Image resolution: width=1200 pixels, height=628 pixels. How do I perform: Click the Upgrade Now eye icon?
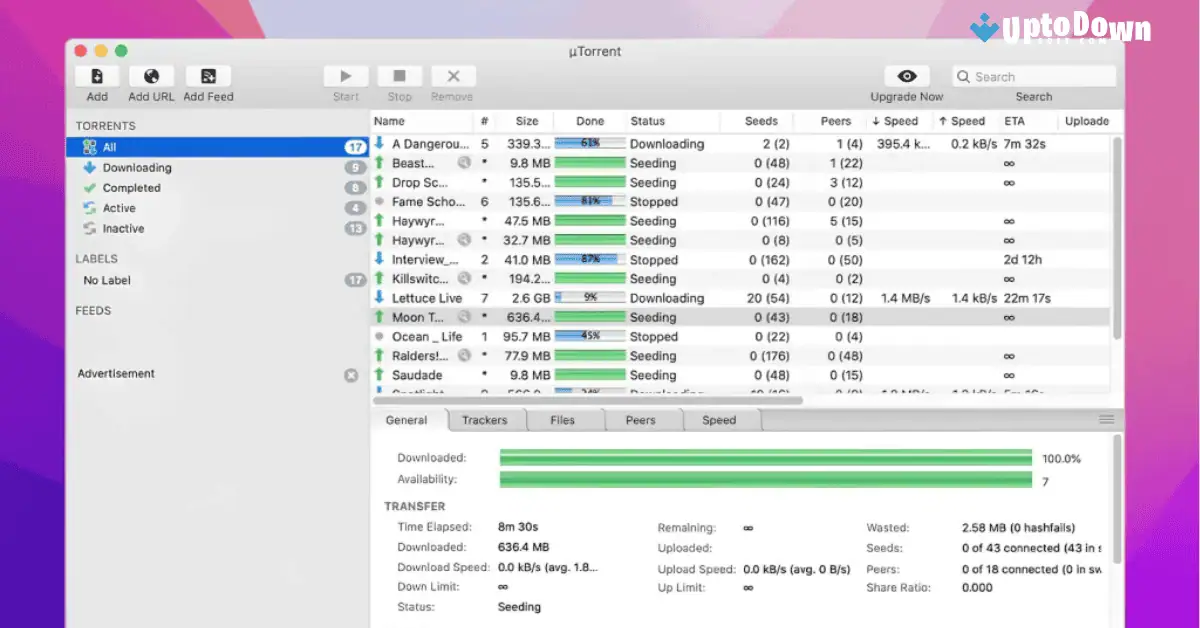pos(906,75)
